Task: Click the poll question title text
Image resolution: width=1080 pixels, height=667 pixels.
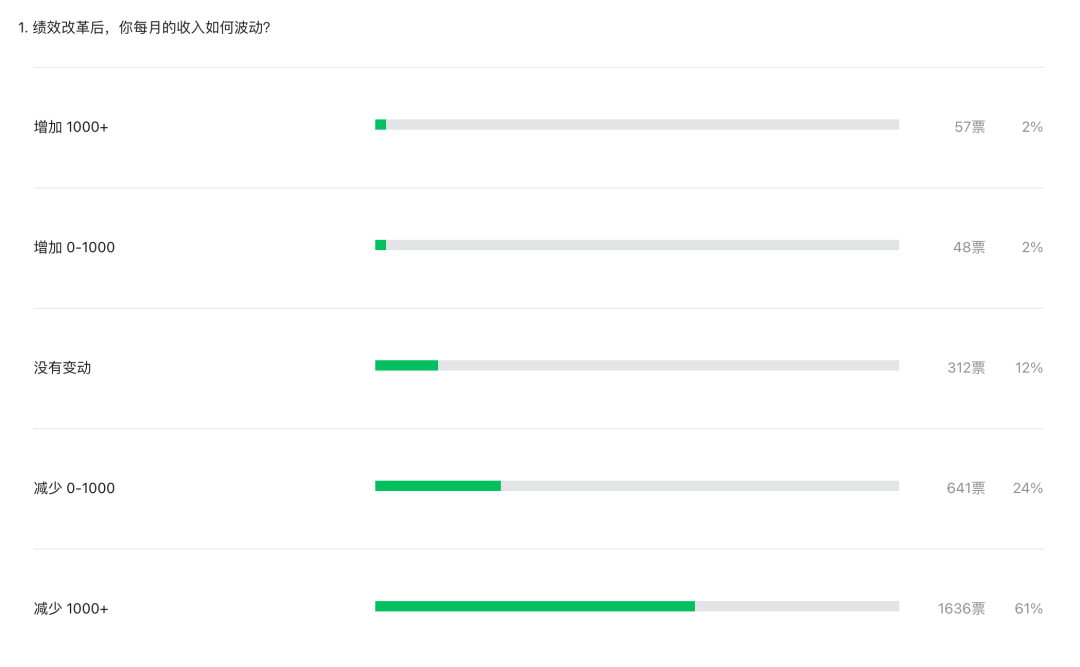Action: coord(144,27)
